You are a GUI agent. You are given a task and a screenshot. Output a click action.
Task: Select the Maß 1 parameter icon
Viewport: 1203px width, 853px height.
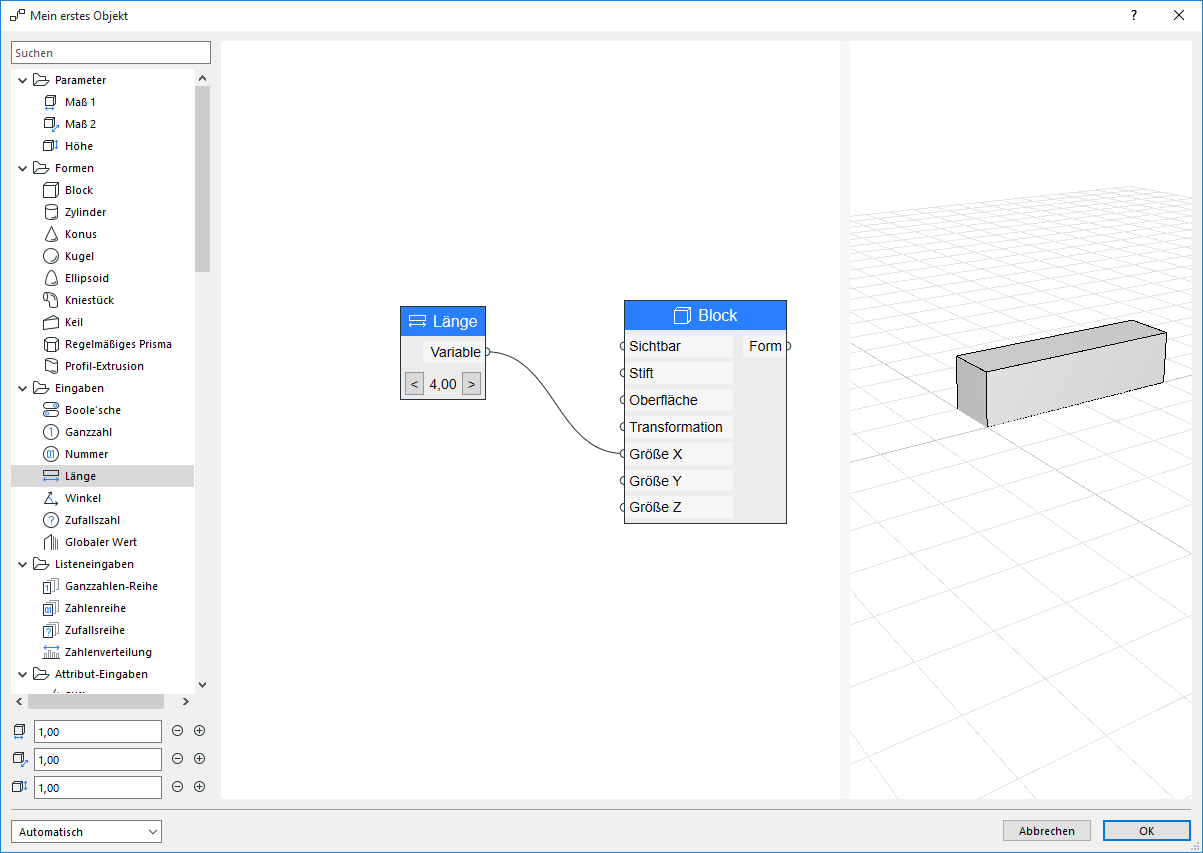(x=52, y=102)
